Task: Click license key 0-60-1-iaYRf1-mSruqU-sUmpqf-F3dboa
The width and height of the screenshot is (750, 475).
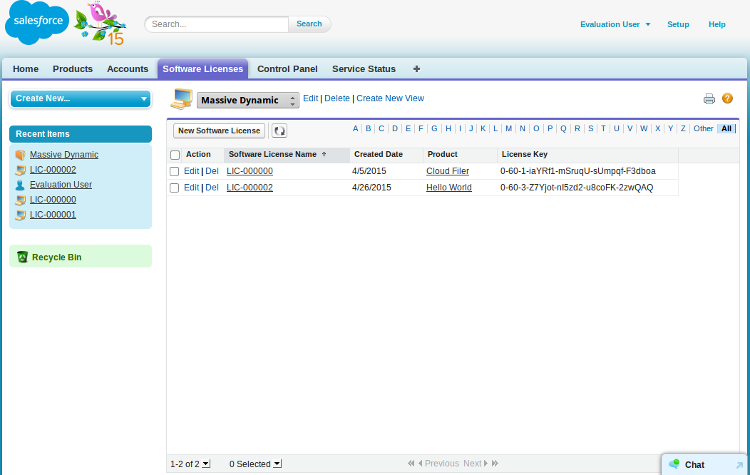Action: [578, 171]
